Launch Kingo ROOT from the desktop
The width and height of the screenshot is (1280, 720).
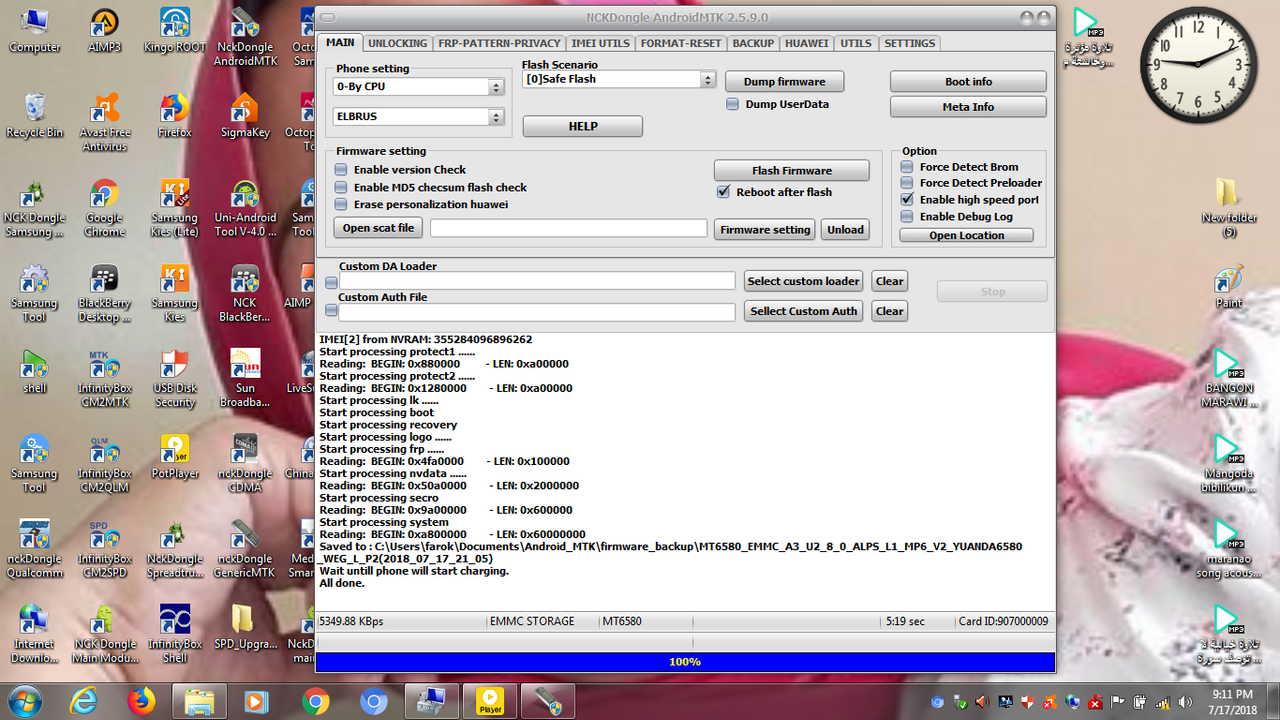(175, 30)
